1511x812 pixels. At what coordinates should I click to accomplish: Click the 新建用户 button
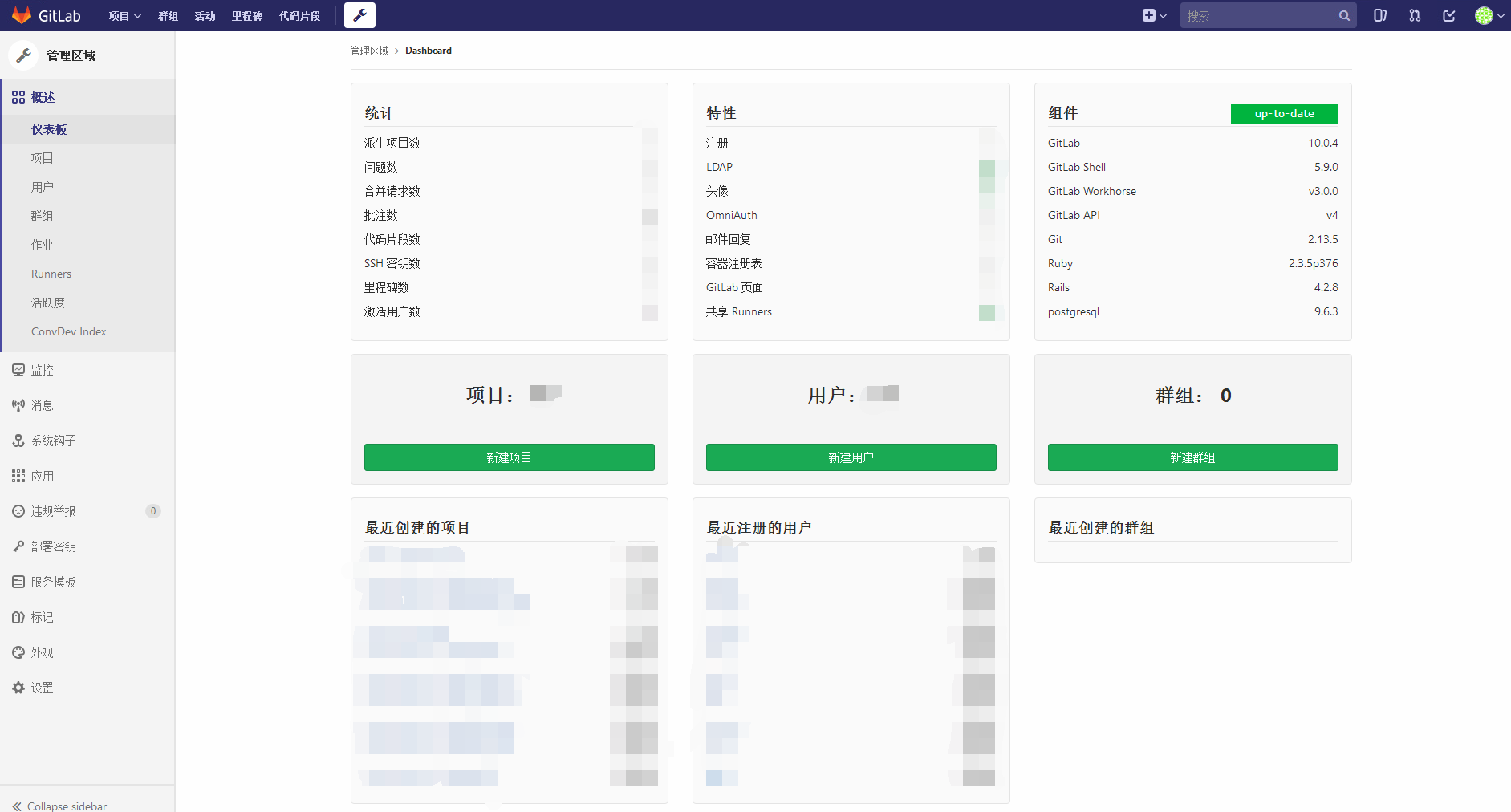[x=851, y=457]
